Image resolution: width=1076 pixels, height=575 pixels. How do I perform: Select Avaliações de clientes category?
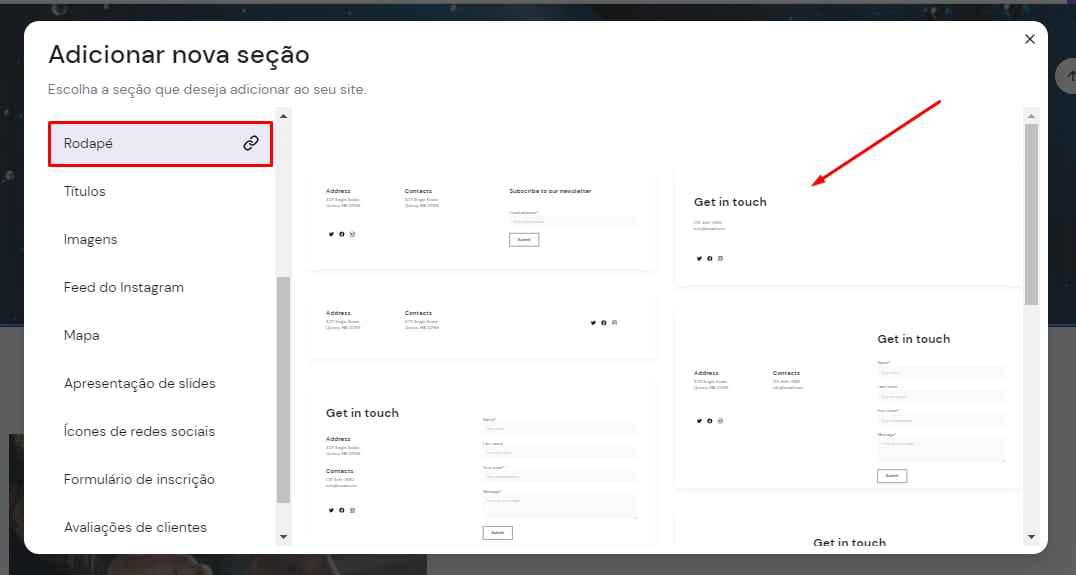click(x=135, y=527)
